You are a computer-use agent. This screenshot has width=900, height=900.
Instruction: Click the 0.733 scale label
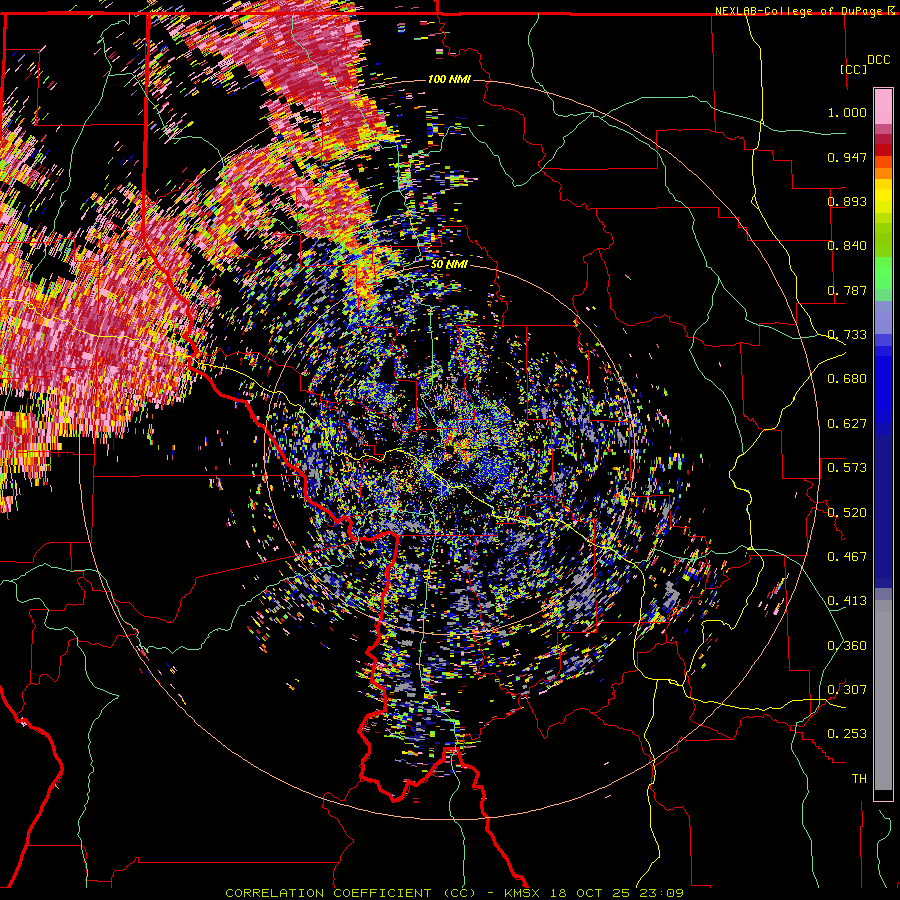pyautogui.click(x=847, y=335)
